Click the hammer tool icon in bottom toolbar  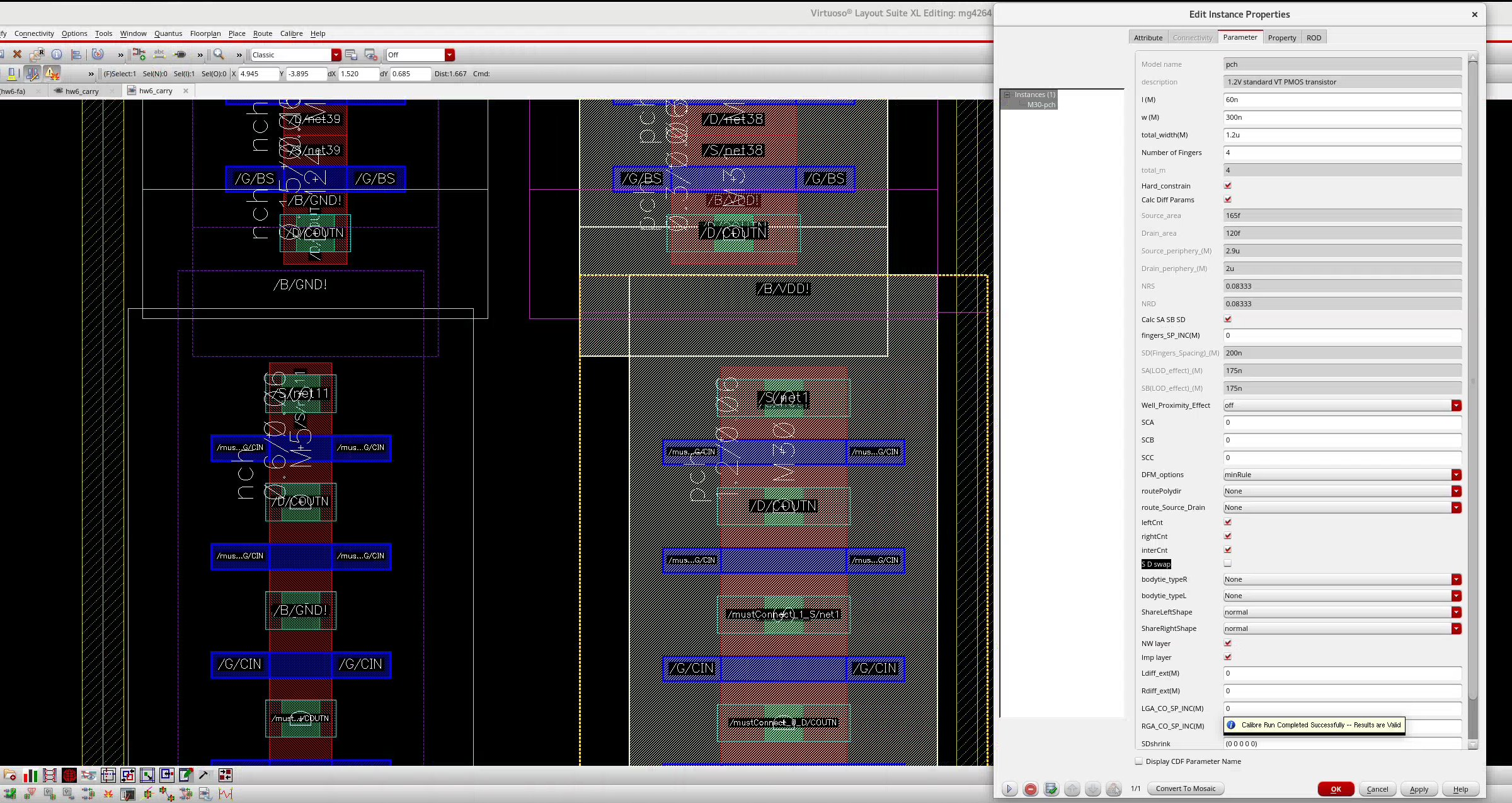[203, 775]
